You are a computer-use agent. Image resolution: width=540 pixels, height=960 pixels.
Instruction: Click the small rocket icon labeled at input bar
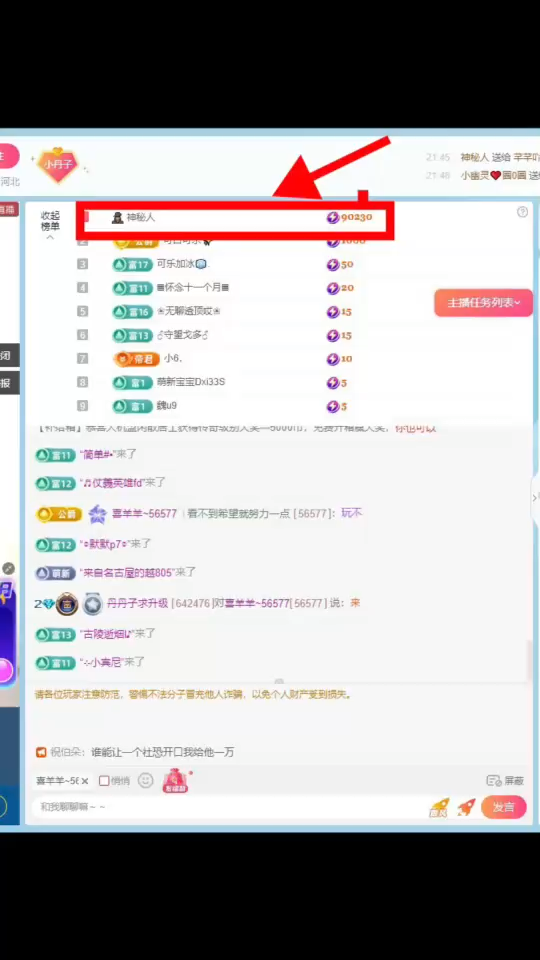click(439, 808)
